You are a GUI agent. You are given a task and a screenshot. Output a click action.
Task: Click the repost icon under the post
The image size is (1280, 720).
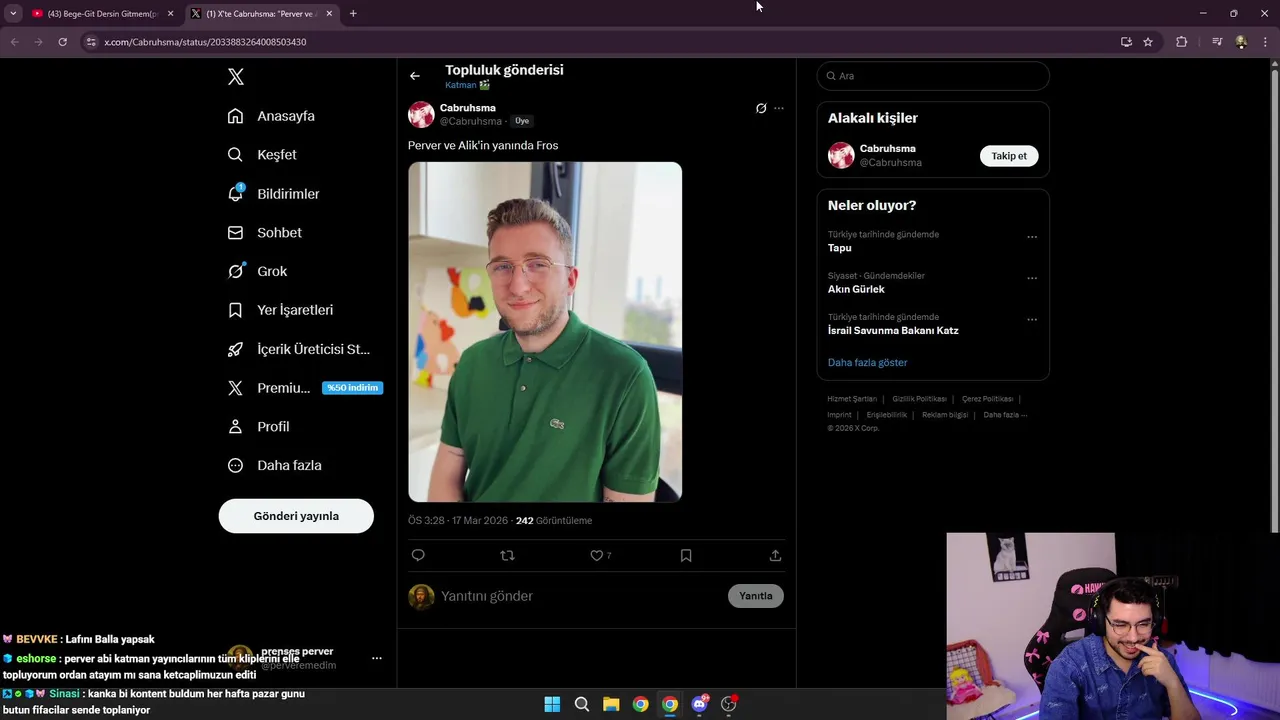coord(507,556)
